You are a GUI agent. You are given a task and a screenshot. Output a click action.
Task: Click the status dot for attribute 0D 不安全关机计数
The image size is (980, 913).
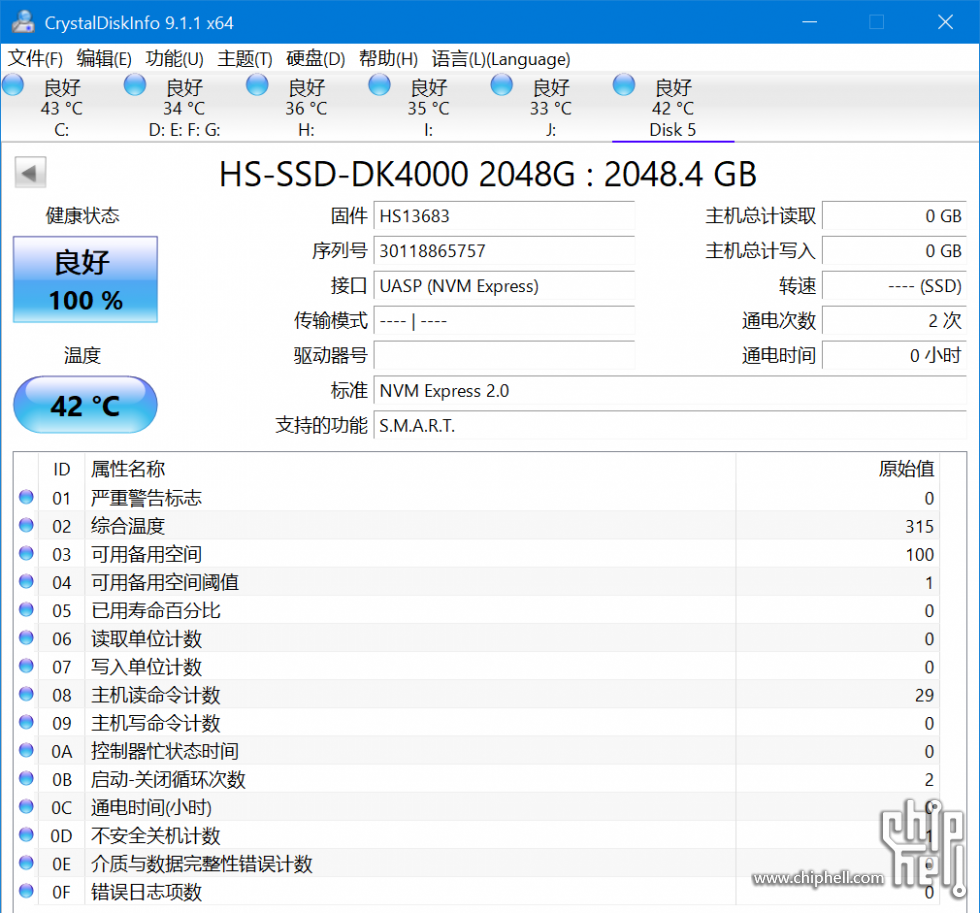pos(26,834)
